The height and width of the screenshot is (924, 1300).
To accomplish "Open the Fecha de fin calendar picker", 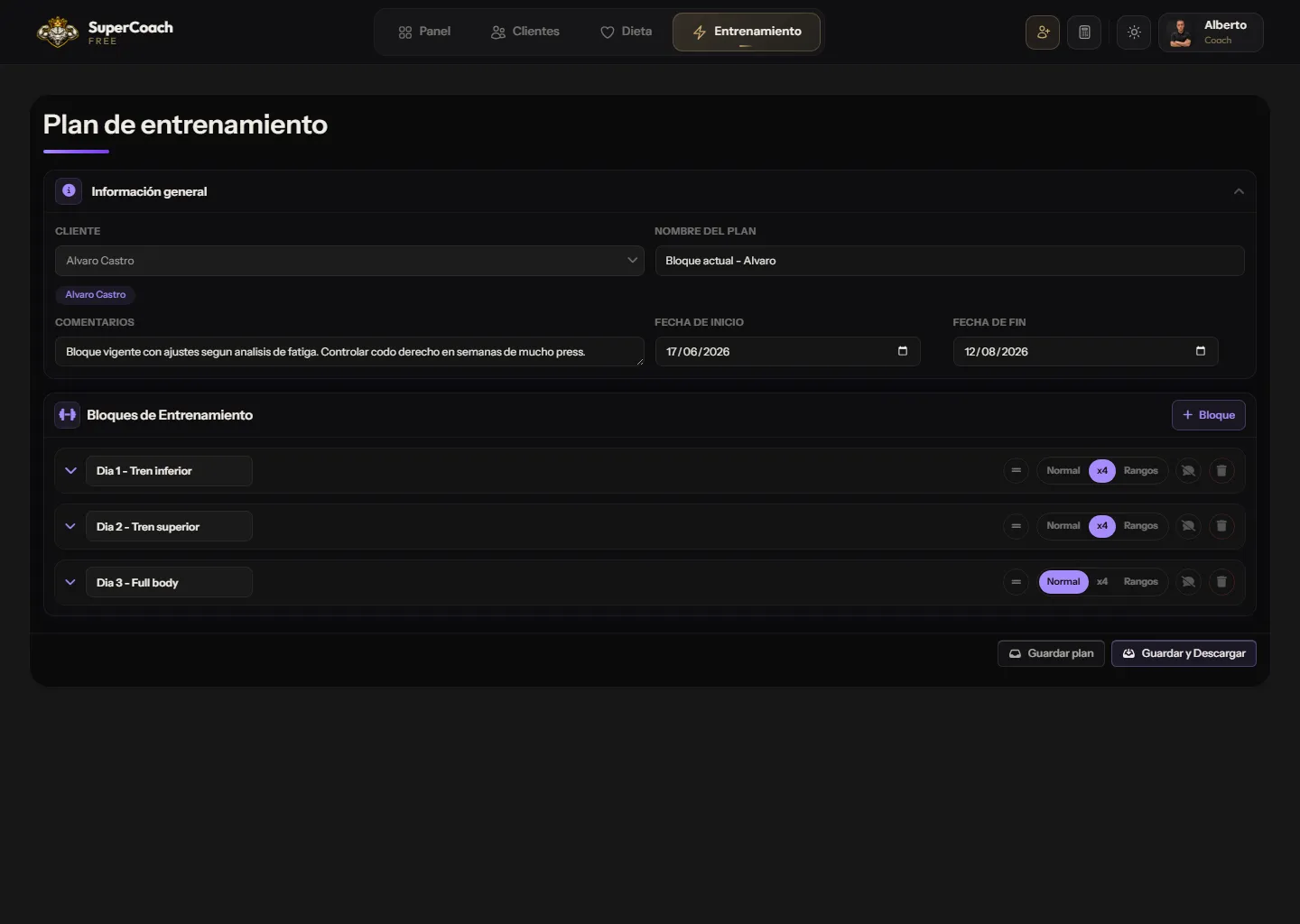I will 1201,351.
